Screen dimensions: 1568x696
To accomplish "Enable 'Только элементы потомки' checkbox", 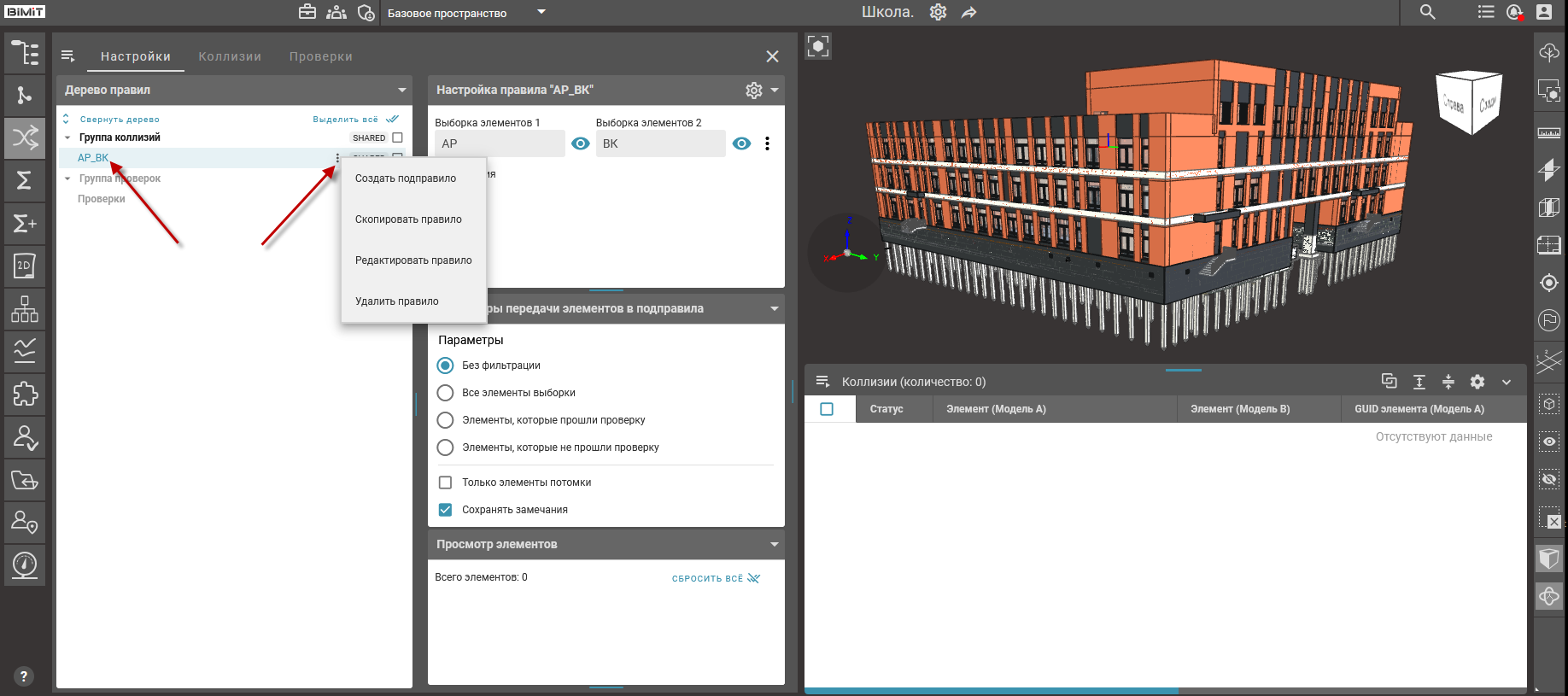I will 445,483.
